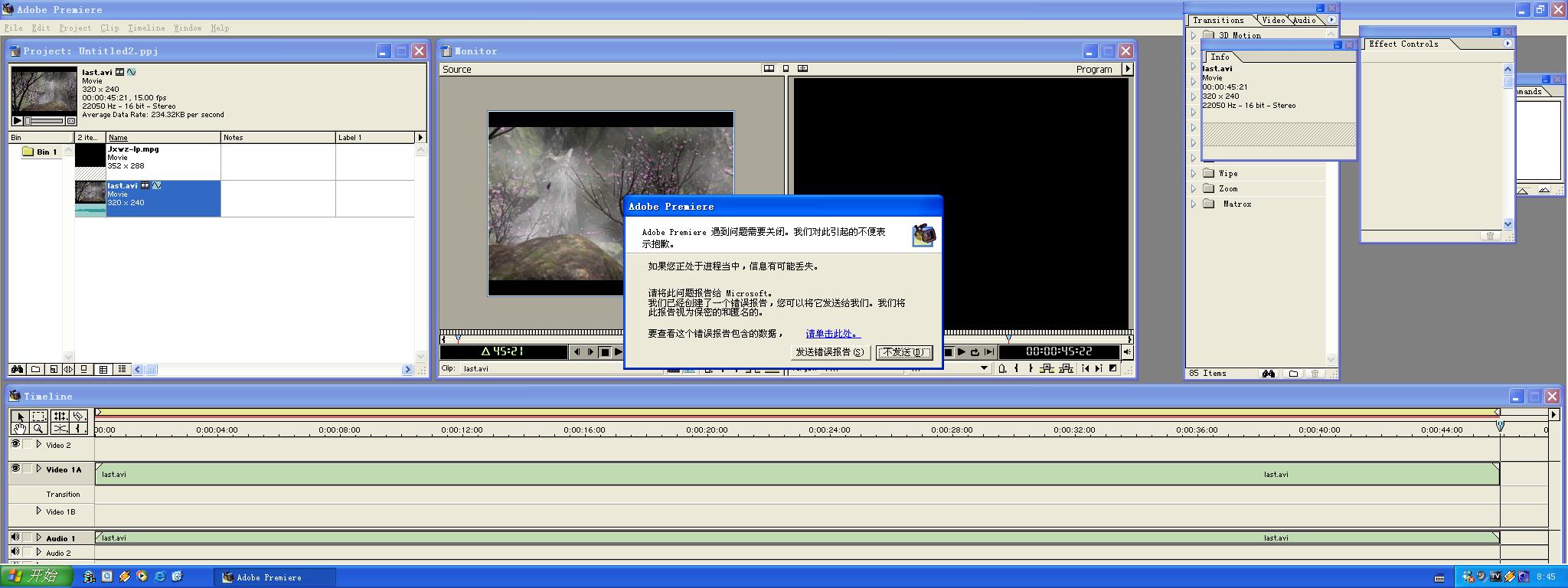The width and height of the screenshot is (1568, 588).
Task: Click the Loop button in Program monitor
Action: (975, 352)
